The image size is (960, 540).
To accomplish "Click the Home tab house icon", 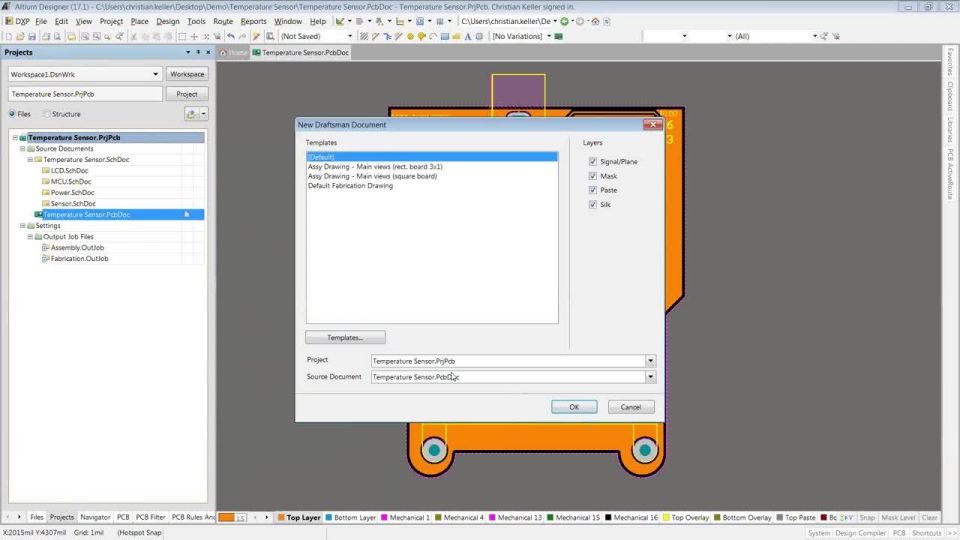I will click(x=223, y=53).
